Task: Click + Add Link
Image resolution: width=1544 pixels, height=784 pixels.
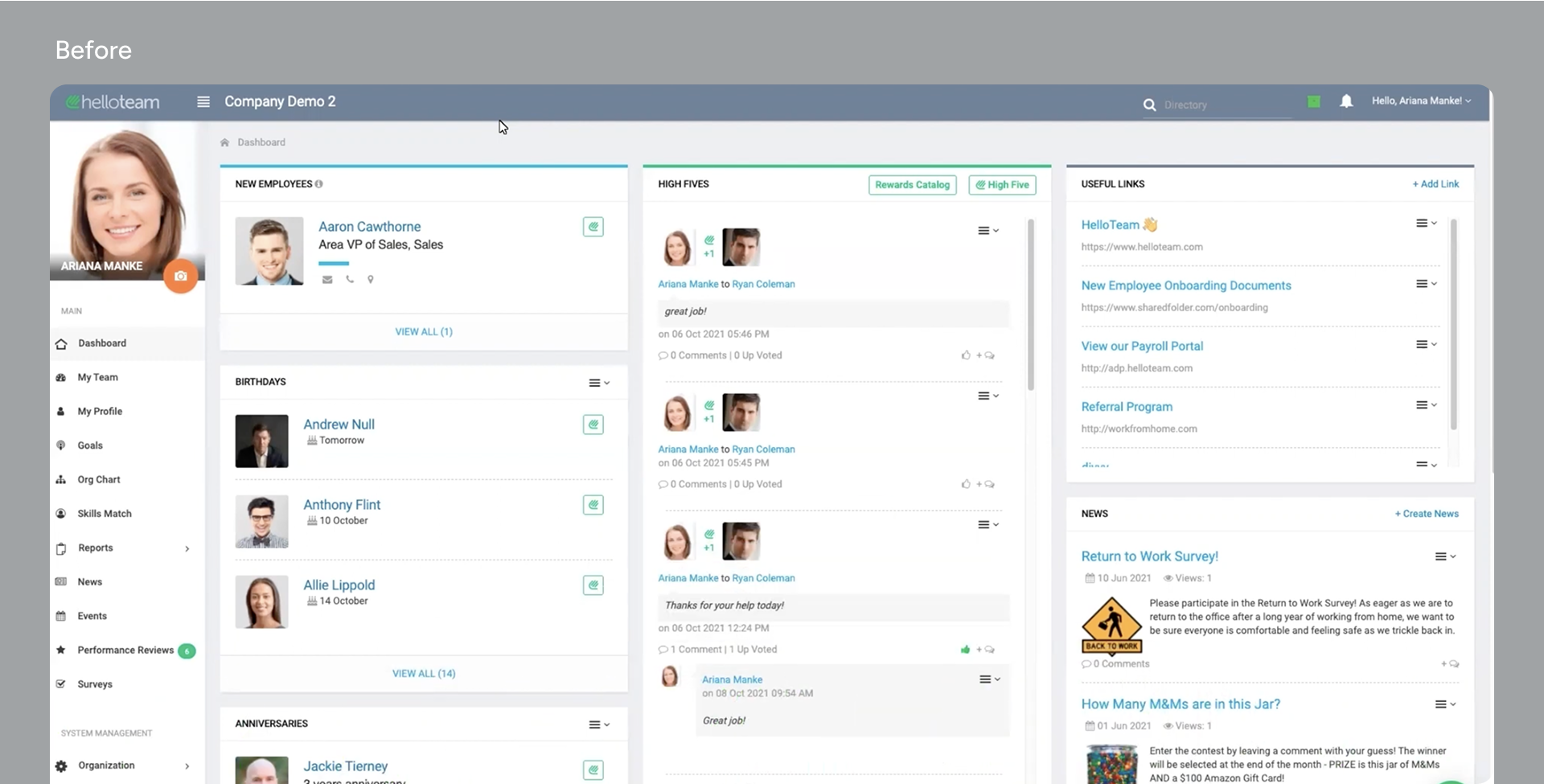Action: [x=1435, y=184]
